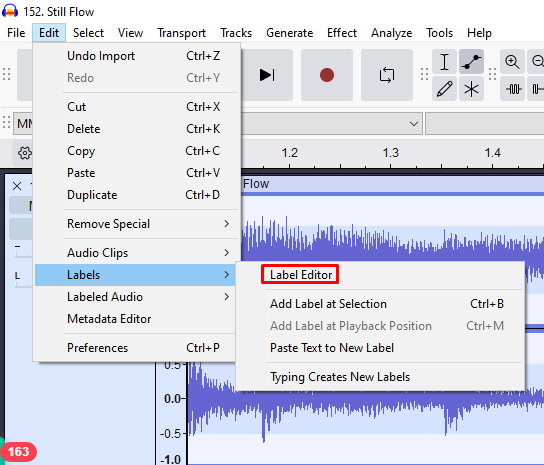This screenshot has width=544, height=465.
Task: Expand the Labels submenu
Action: point(135,275)
